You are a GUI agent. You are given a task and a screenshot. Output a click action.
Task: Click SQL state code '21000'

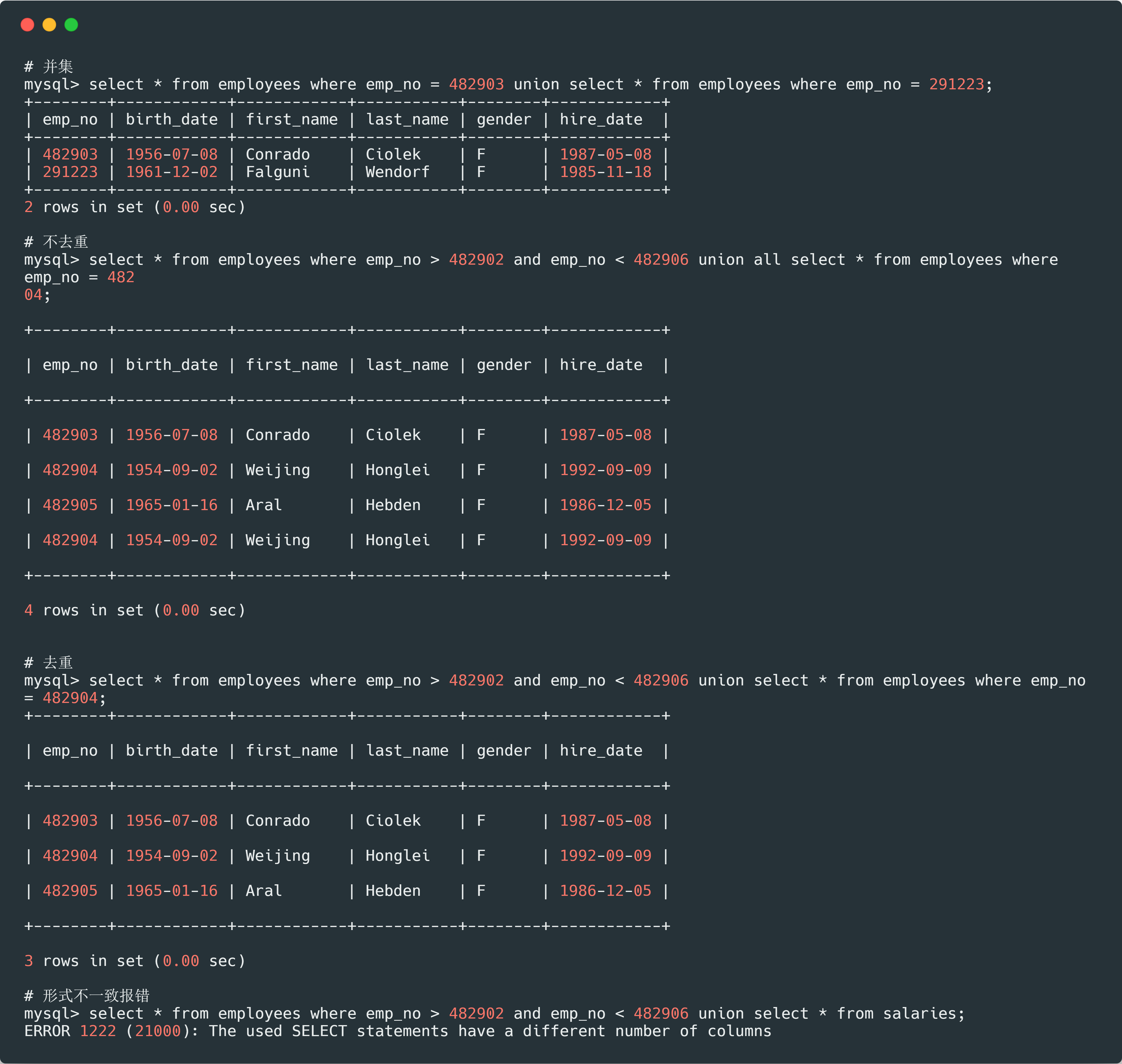(x=158, y=1031)
